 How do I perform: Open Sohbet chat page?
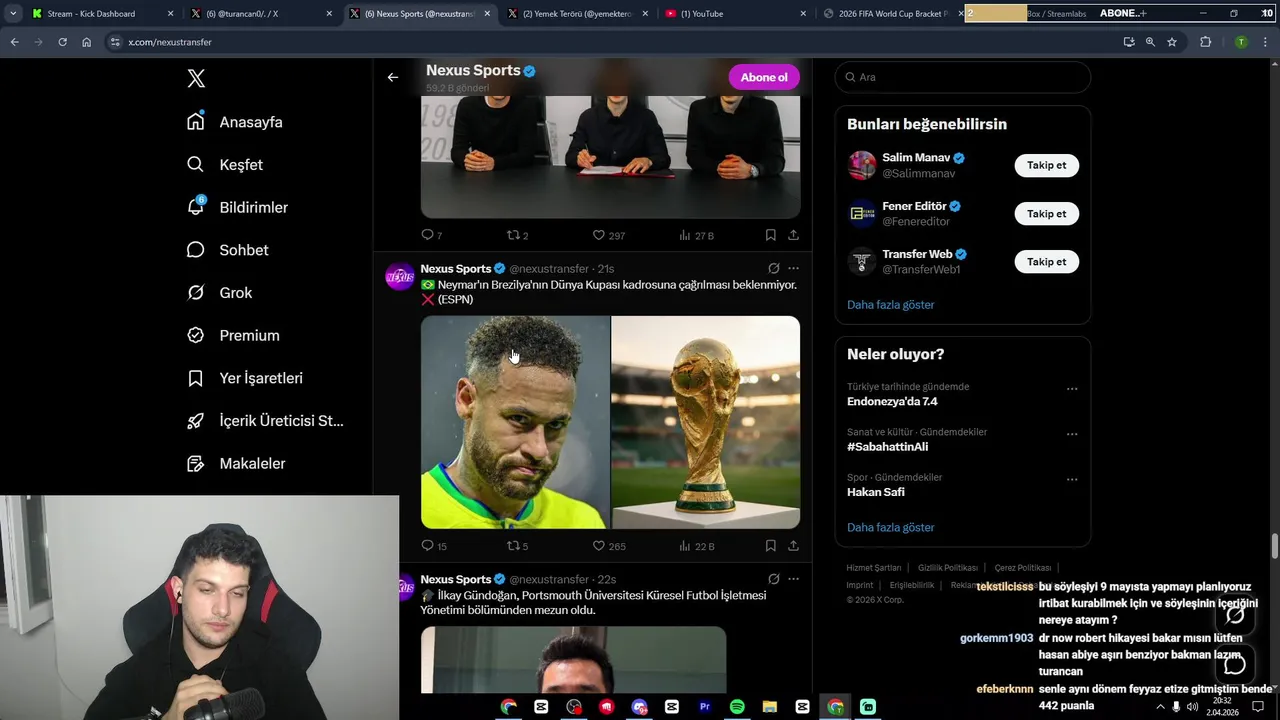(228, 250)
